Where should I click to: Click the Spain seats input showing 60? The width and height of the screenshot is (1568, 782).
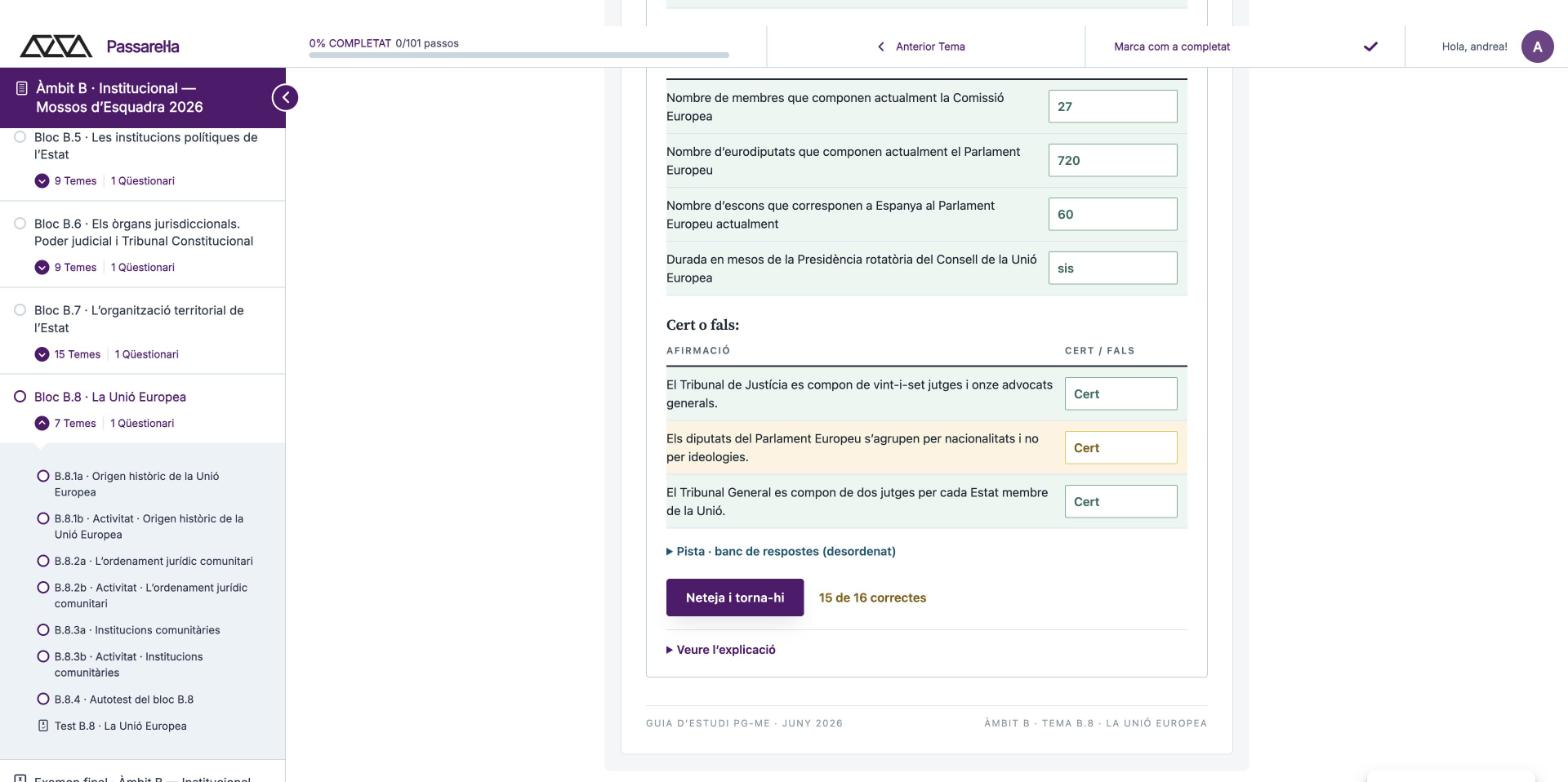pos(1113,214)
